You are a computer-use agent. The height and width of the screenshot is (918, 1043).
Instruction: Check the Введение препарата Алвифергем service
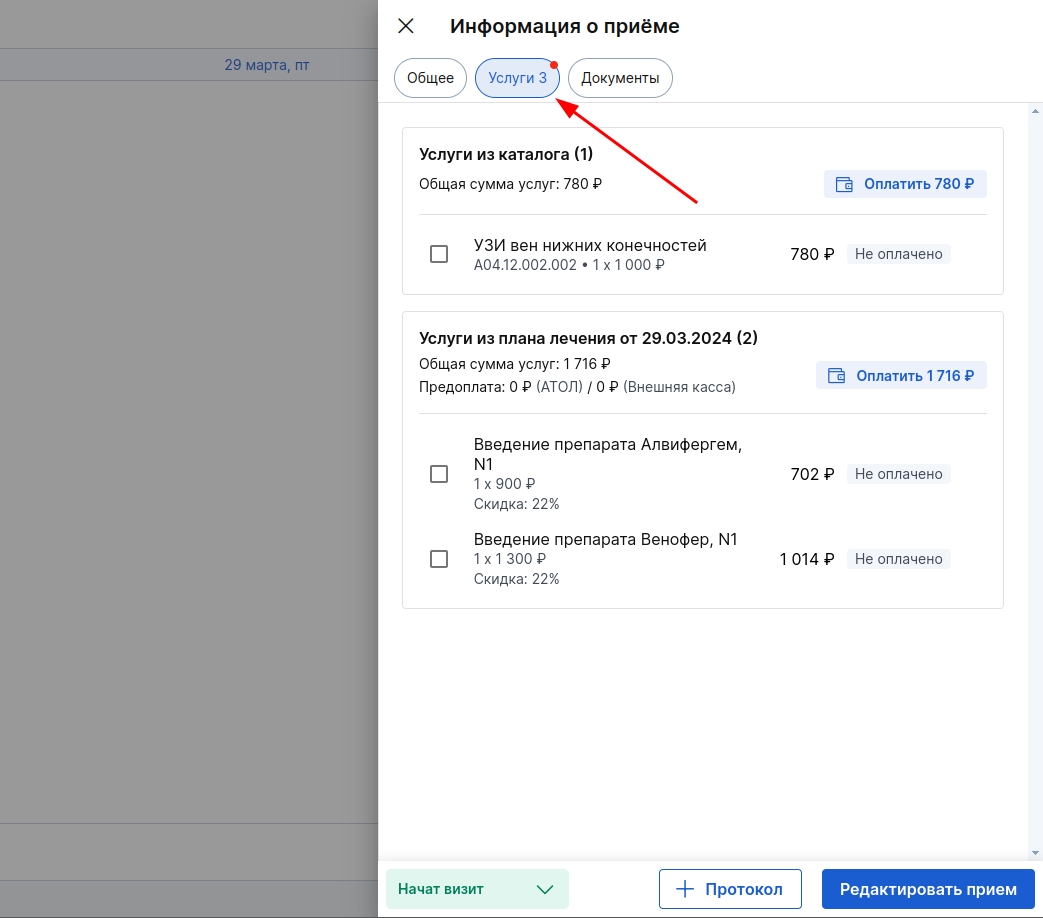point(439,474)
